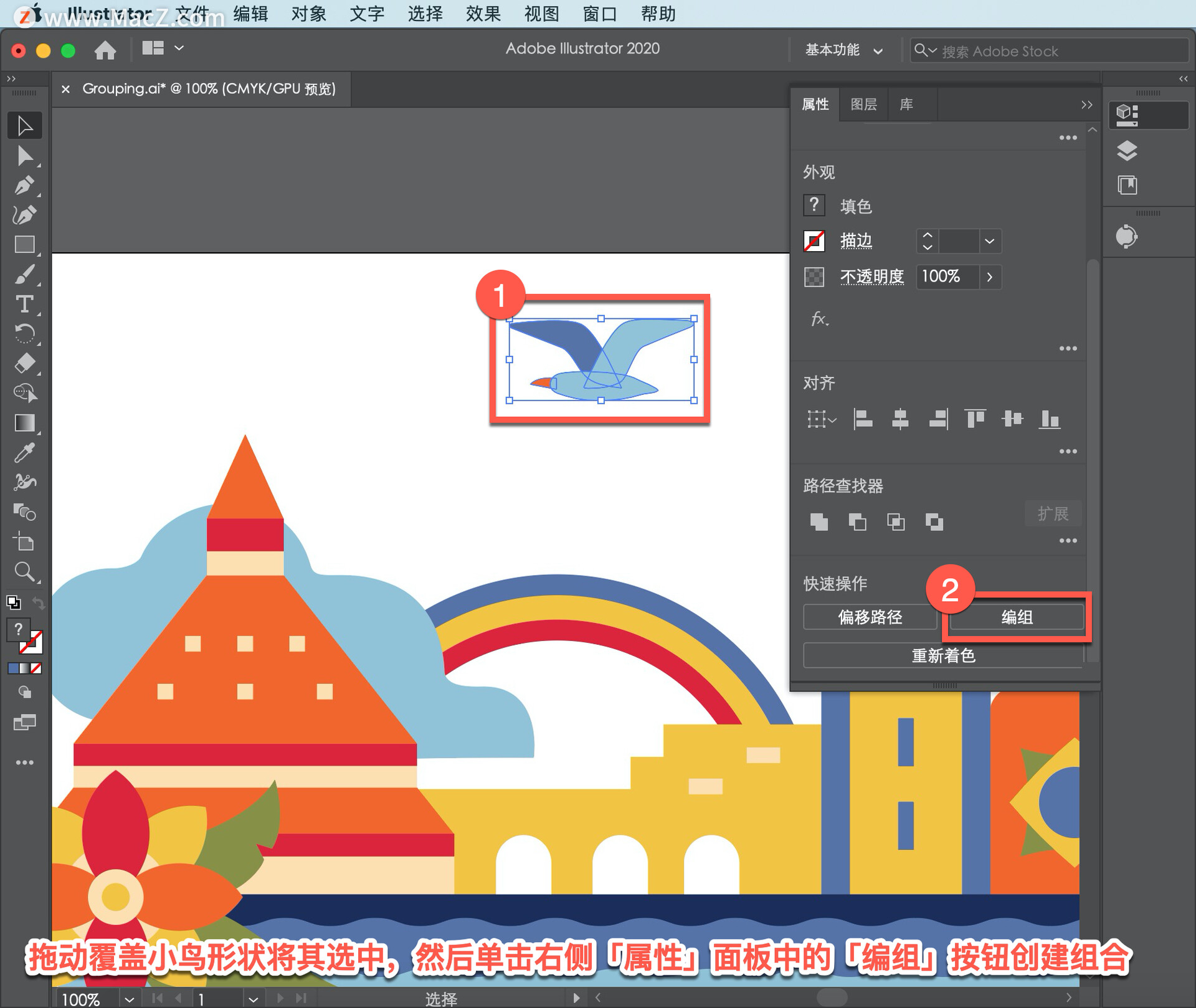This screenshot has width=1196, height=1008.
Task: Expand opacity slider arrow
Action: [x=990, y=277]
